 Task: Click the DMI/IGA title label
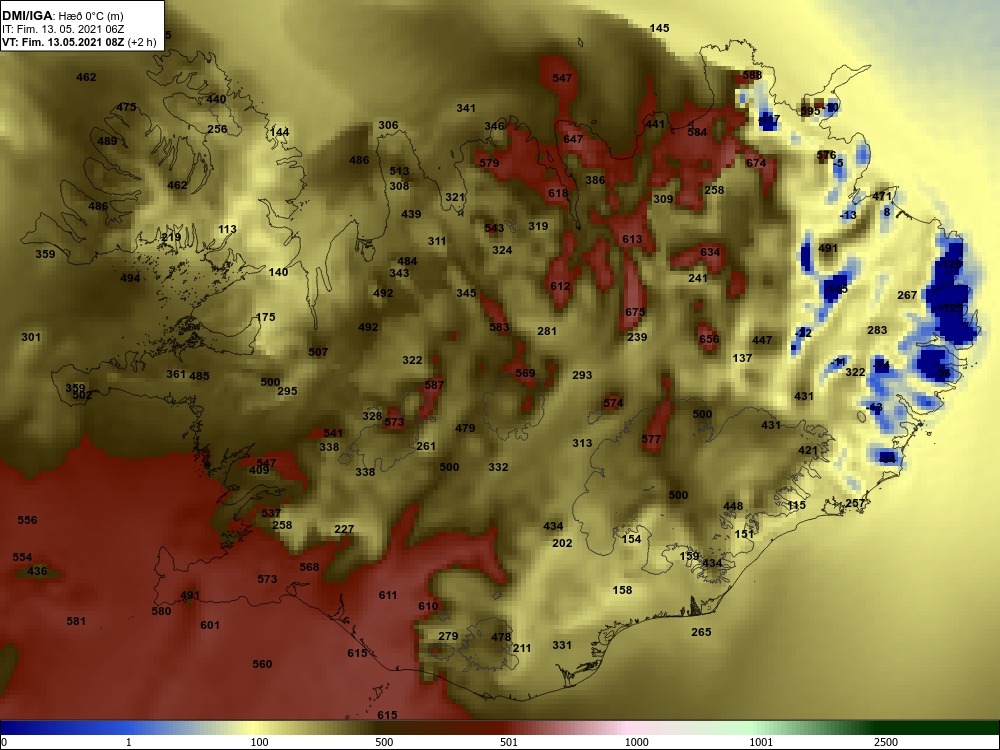pyautogui.click(x=26, y=16)
